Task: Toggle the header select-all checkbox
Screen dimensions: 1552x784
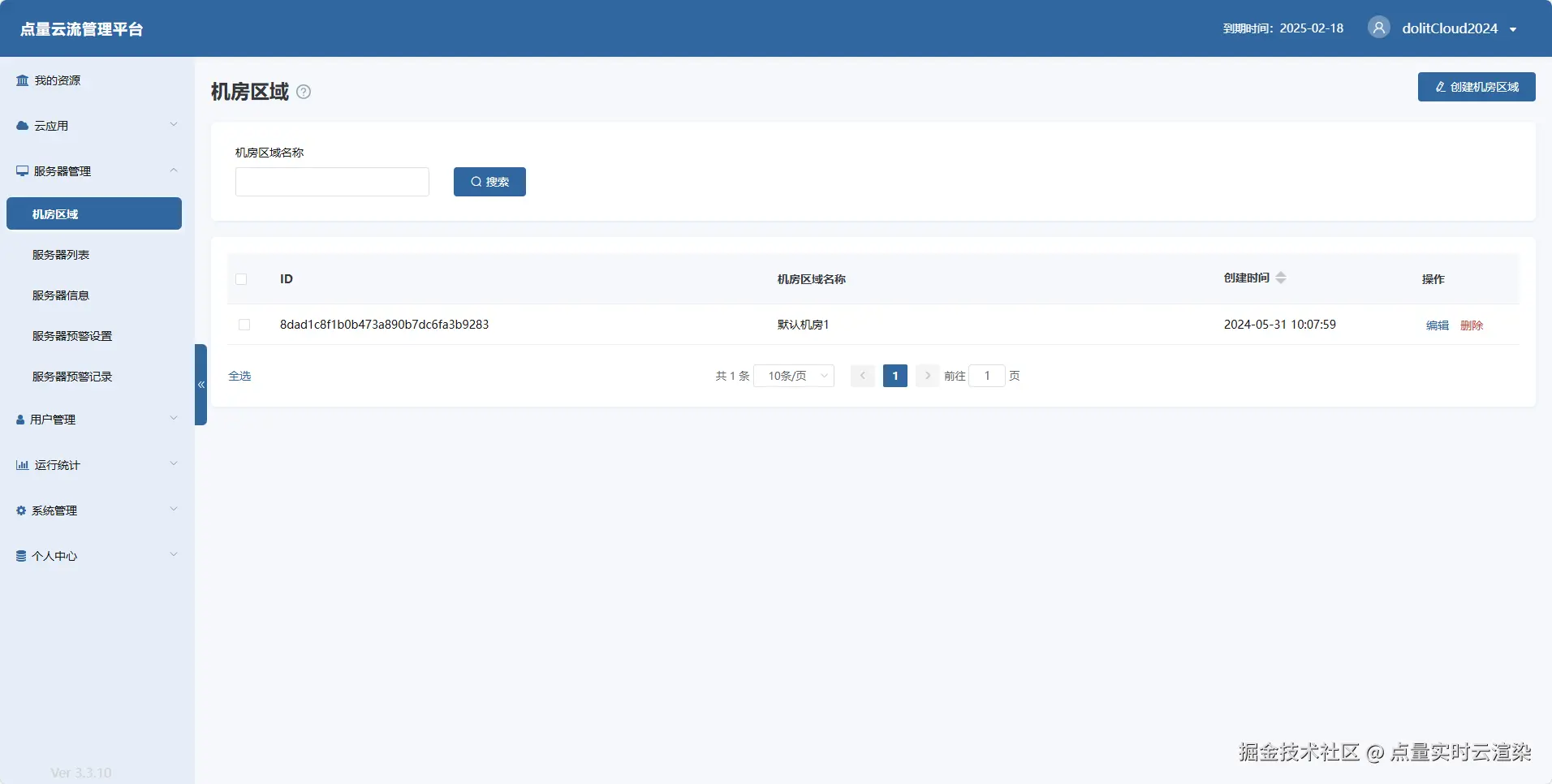Action: coord(241,279)
